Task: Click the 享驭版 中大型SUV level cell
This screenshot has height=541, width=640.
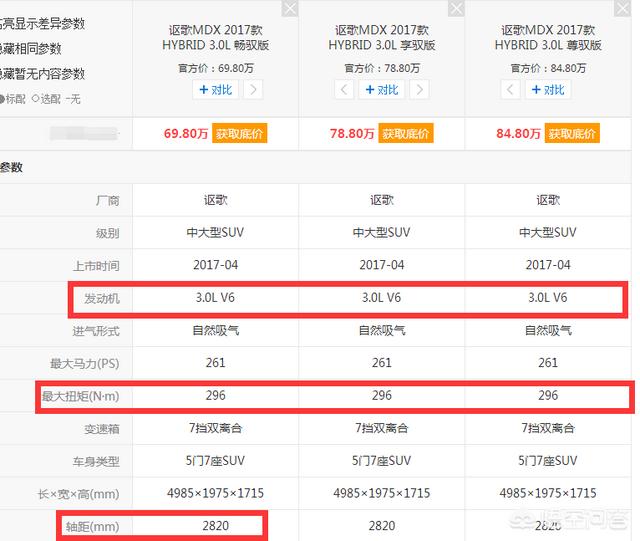Action: point(382,233)
